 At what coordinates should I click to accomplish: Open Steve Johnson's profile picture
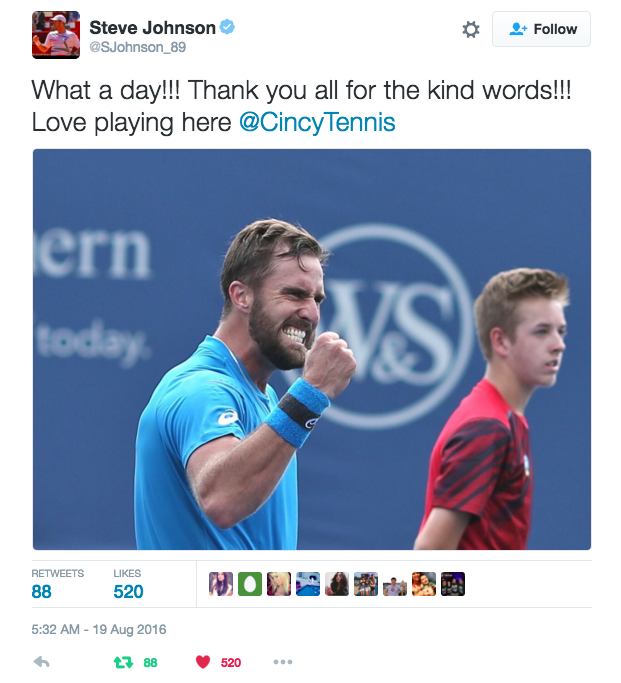pyautogui.click(x=56, y=35)
